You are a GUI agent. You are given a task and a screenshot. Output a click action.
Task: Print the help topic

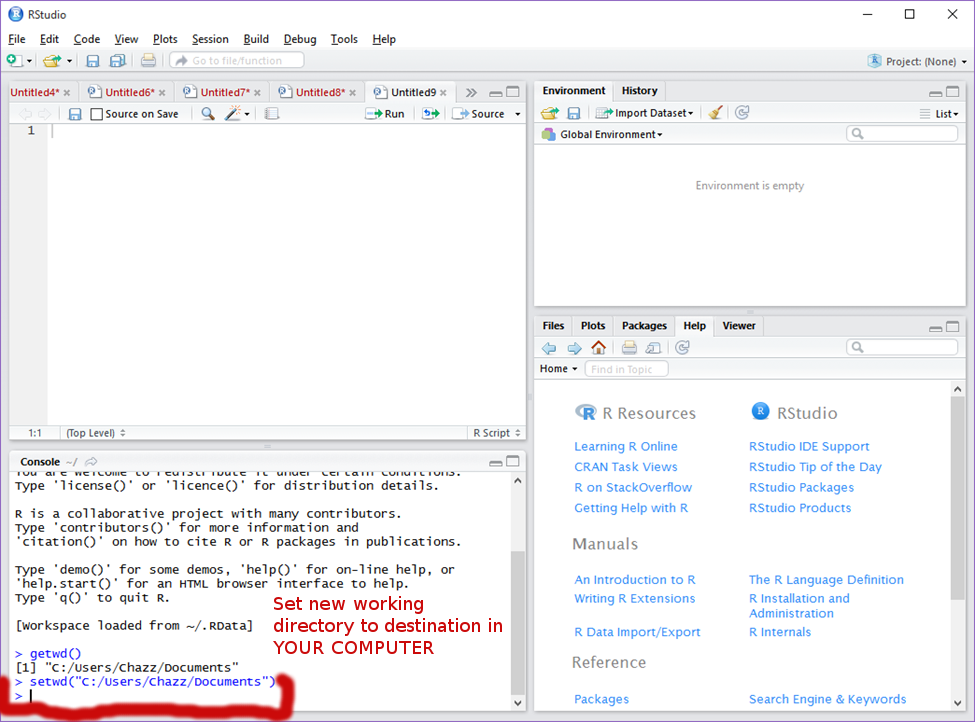point(629,348)
